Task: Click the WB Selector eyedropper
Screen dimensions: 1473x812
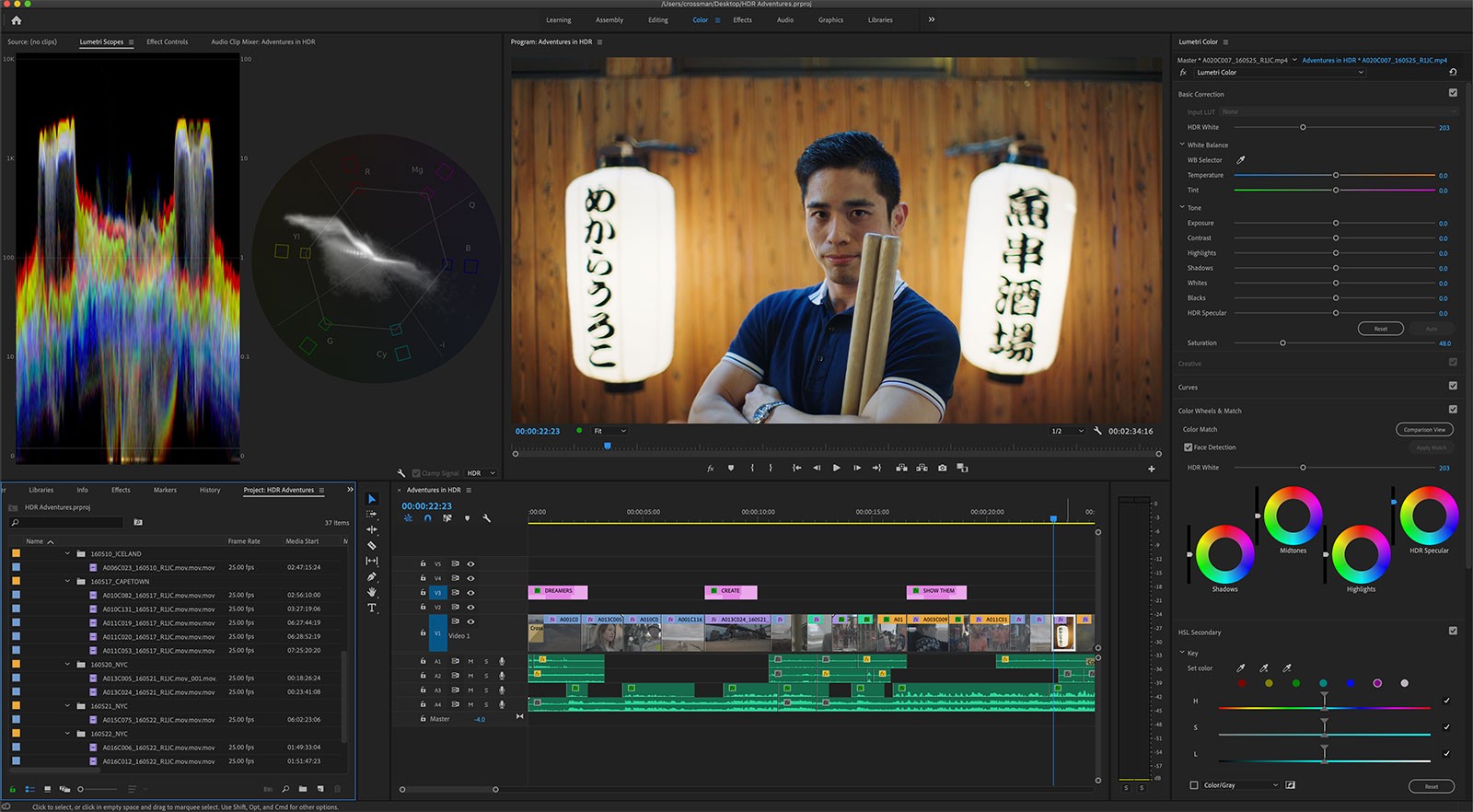Action: coord(1240,160)
